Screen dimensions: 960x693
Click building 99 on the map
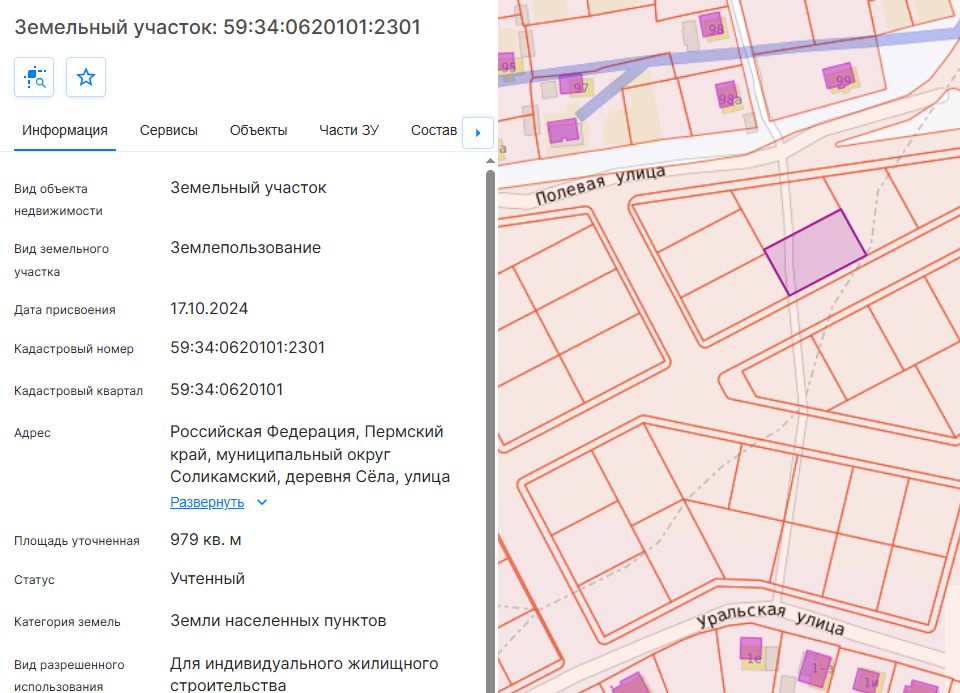tap(839, 77)
